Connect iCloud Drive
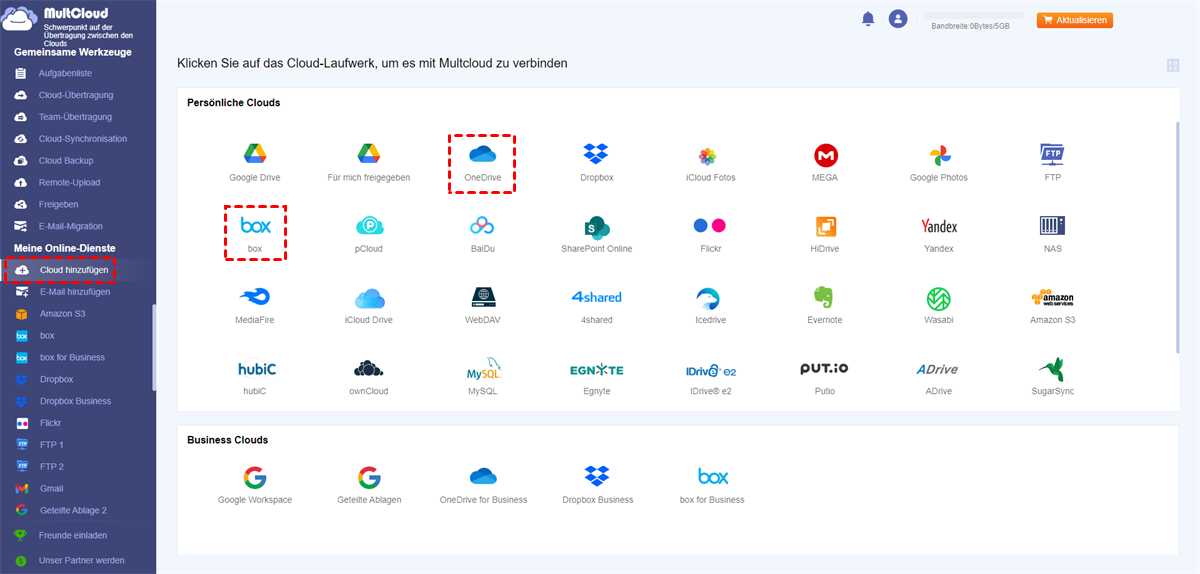Screen dimensions: 1200x574 pyautogui.click(x=368, y=306)
